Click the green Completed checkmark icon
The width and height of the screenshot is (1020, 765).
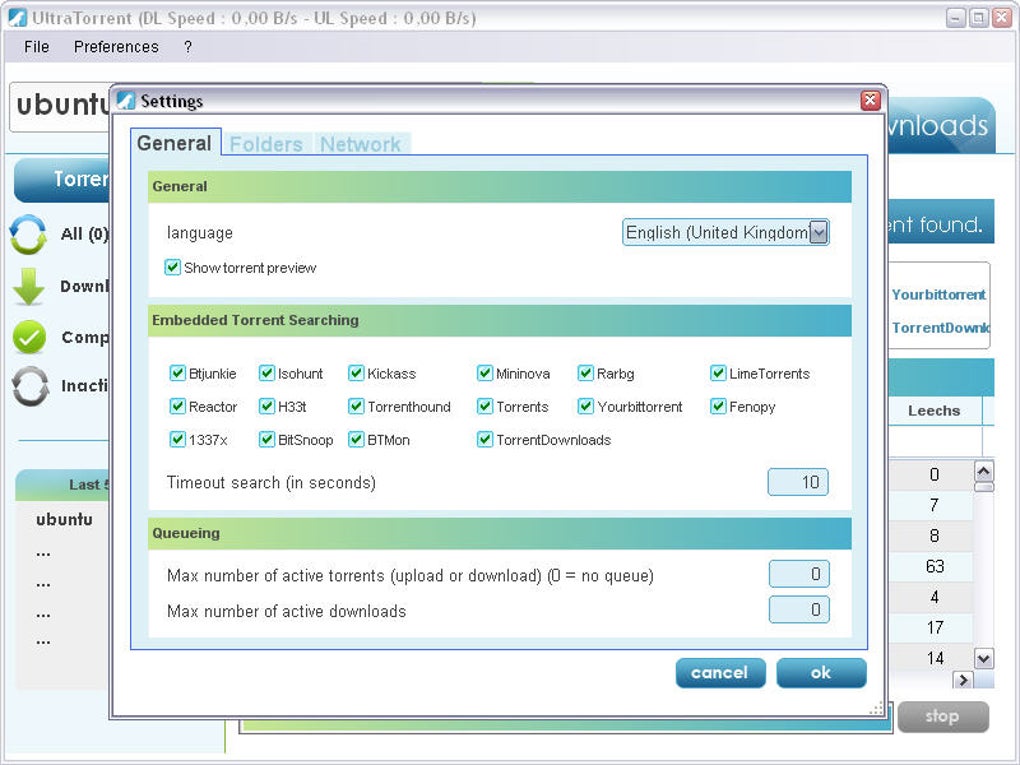29,337
